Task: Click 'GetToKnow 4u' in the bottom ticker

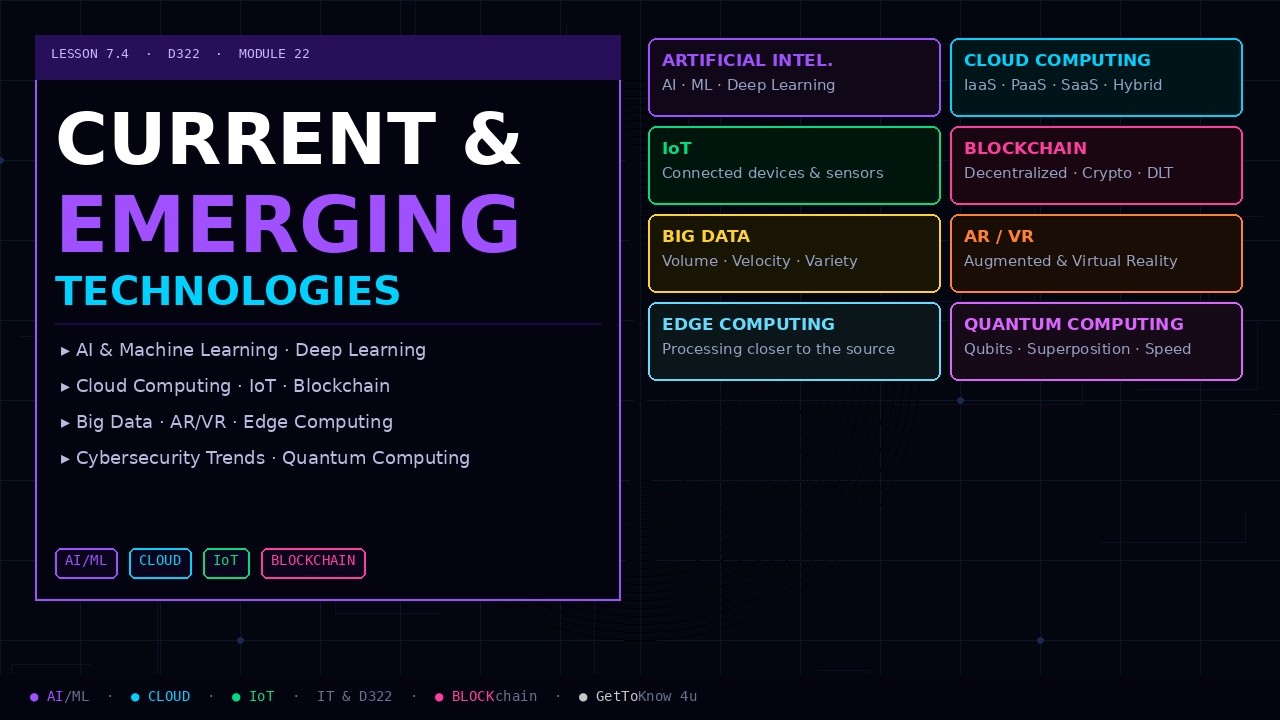Action: pos(646,696)
